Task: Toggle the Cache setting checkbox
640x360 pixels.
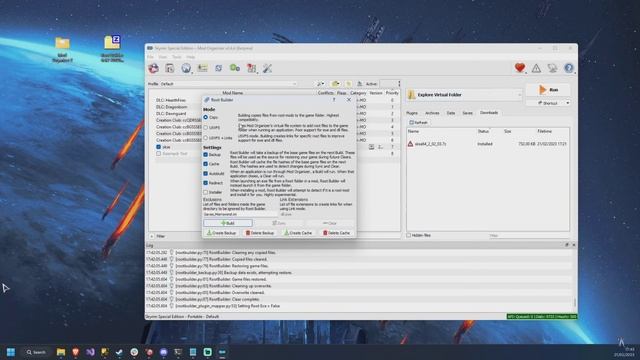Action: tap(206, 164)
